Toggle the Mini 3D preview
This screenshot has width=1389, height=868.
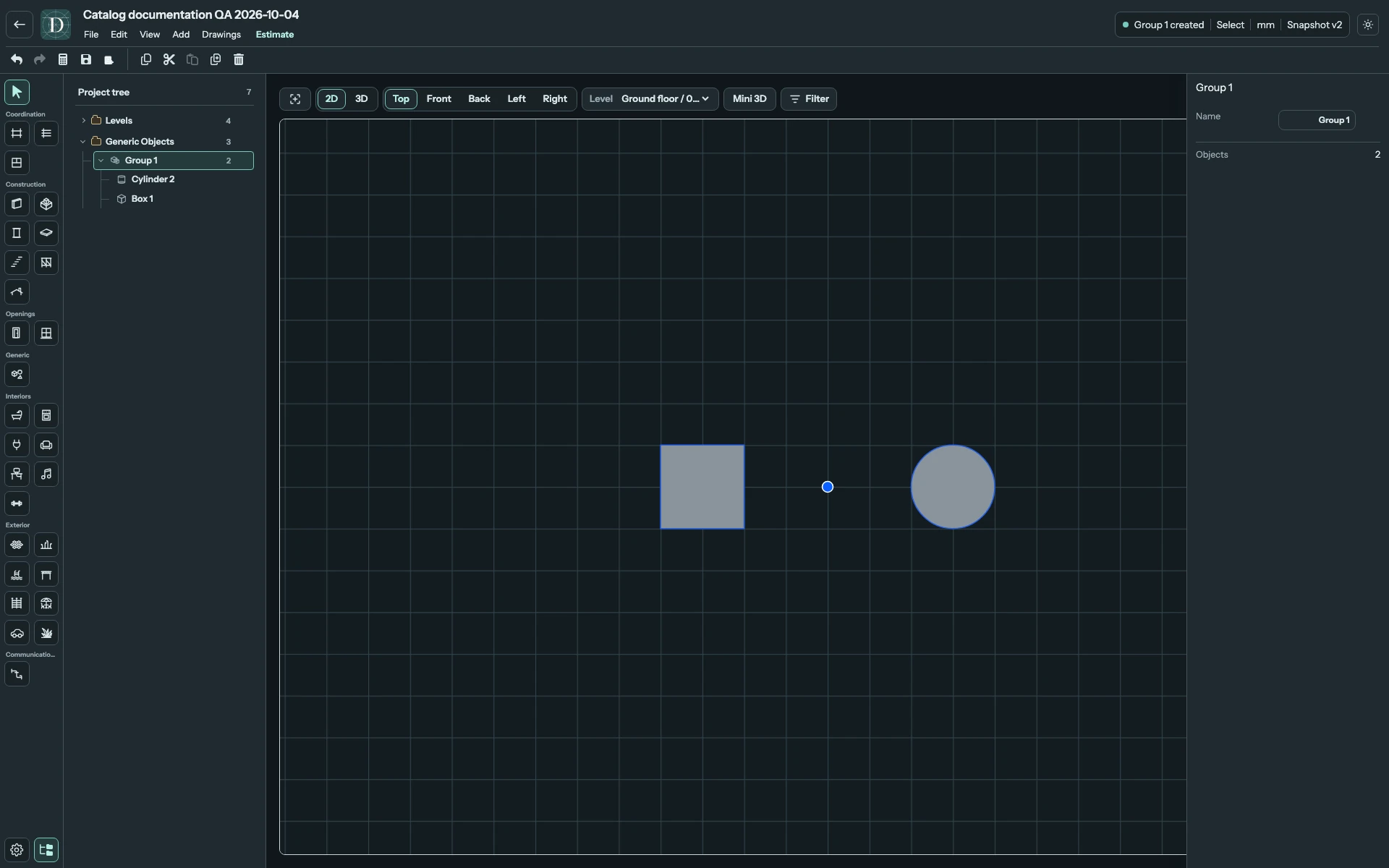(x=749, y=99)
